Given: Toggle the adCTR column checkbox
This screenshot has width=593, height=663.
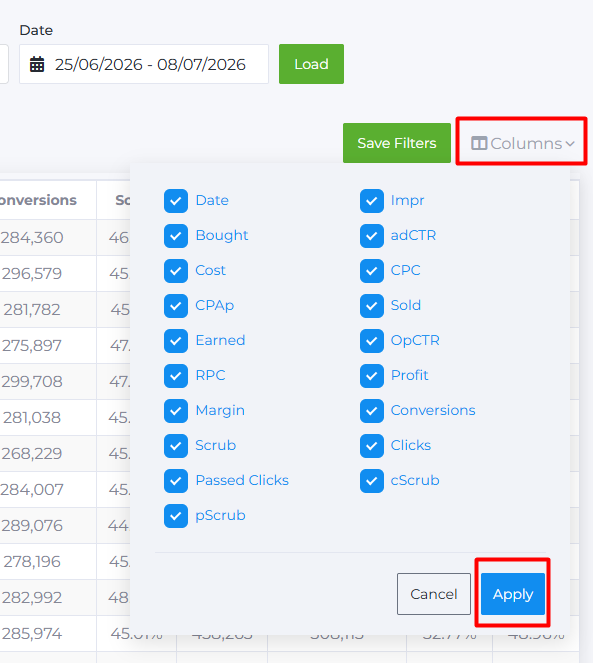Looking at the screenshot, I should (372, 236).
